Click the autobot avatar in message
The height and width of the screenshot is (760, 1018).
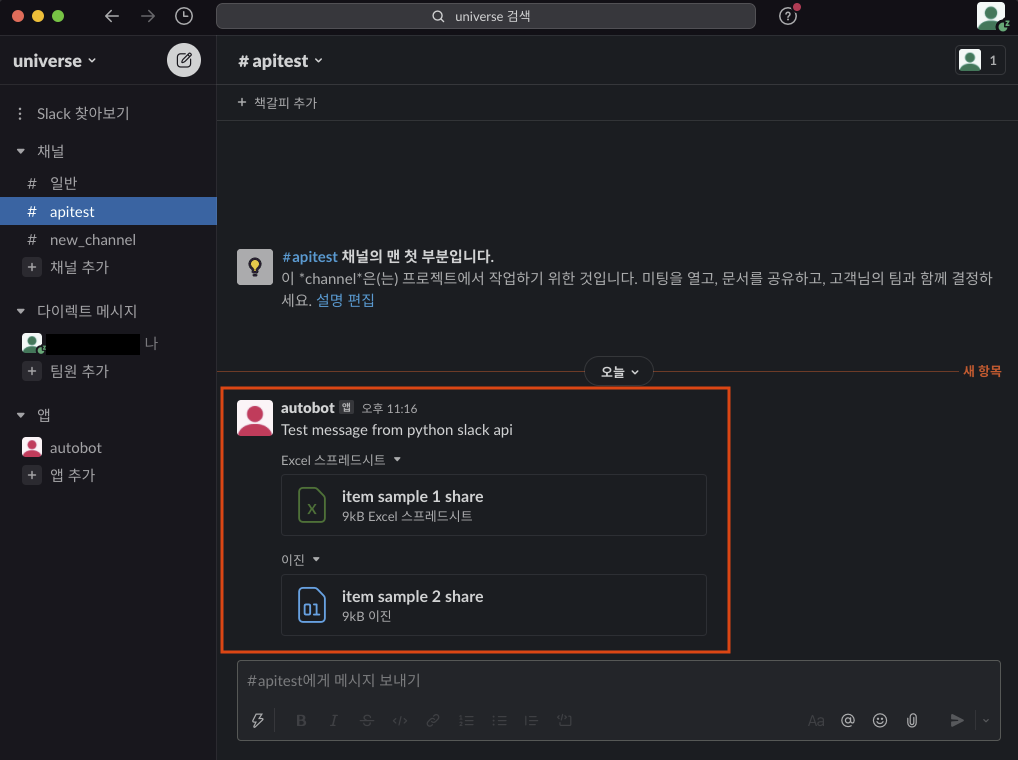pyautogui.click(x=254, y=417)
